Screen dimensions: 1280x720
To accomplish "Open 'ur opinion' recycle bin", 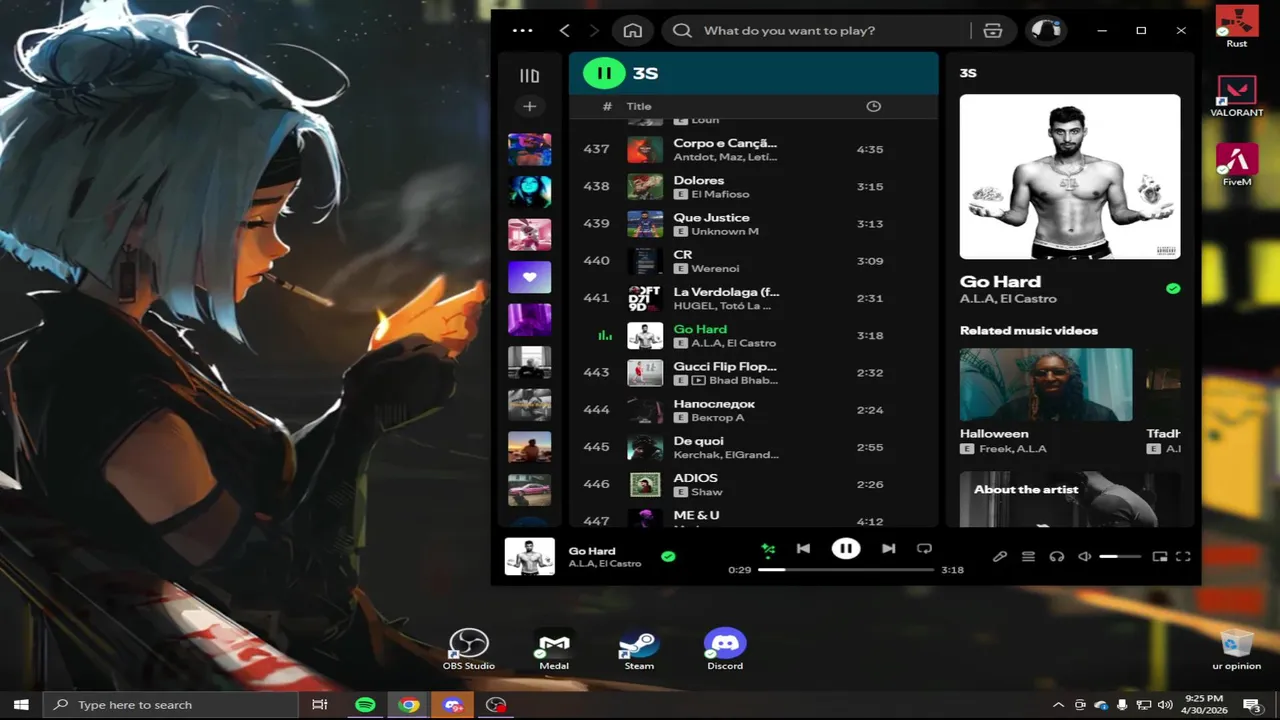I will point(1237,649).
